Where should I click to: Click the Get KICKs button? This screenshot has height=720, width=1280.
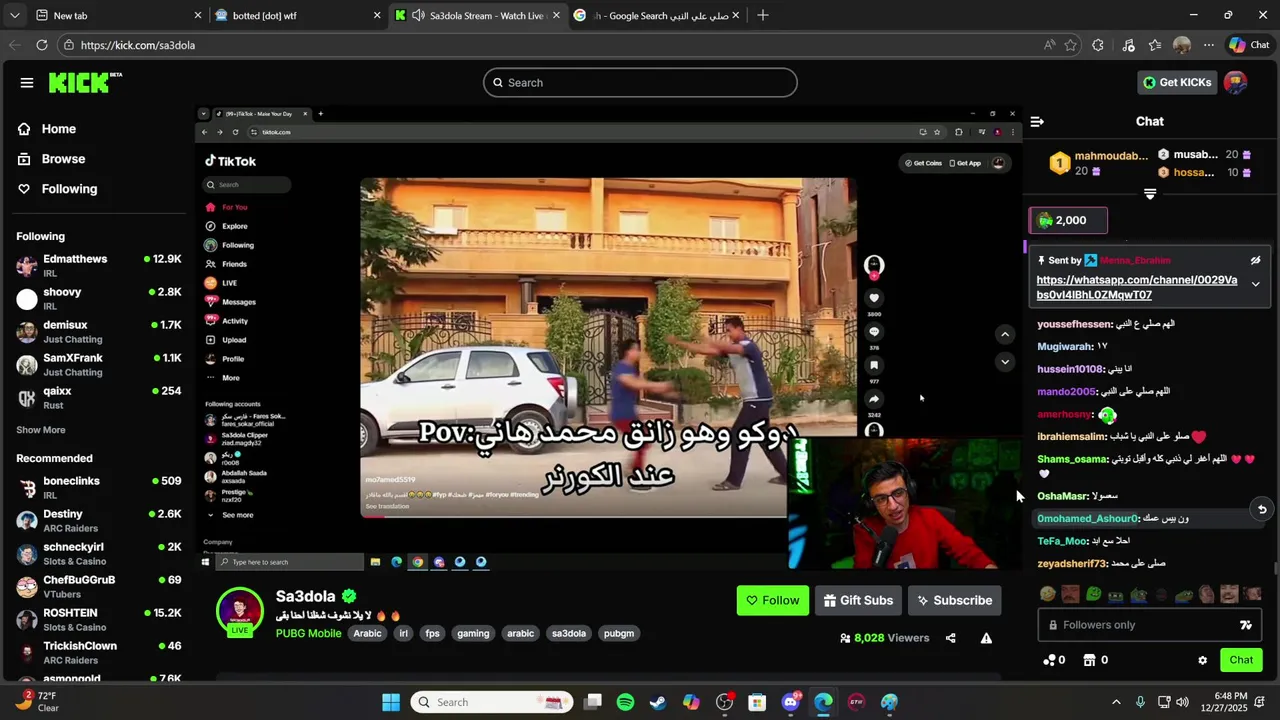[x=1177, y=82]
